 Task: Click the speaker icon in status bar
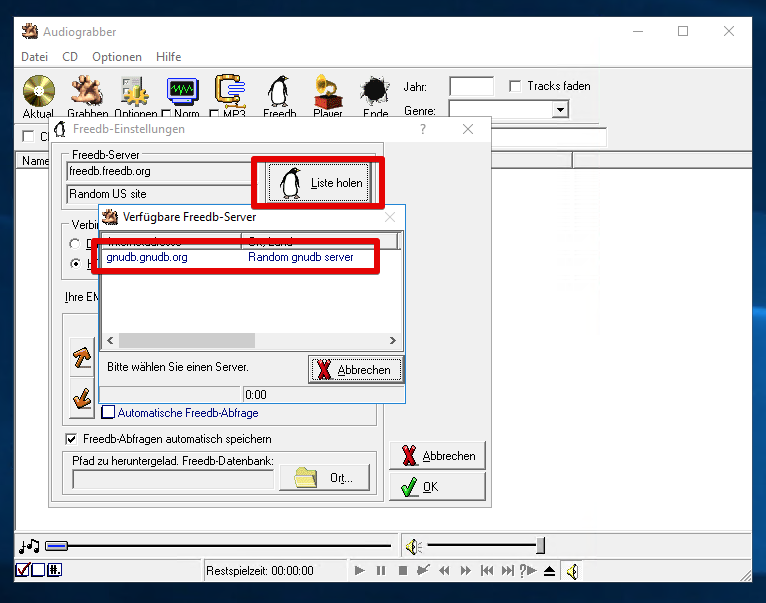(x=573, y=571)
